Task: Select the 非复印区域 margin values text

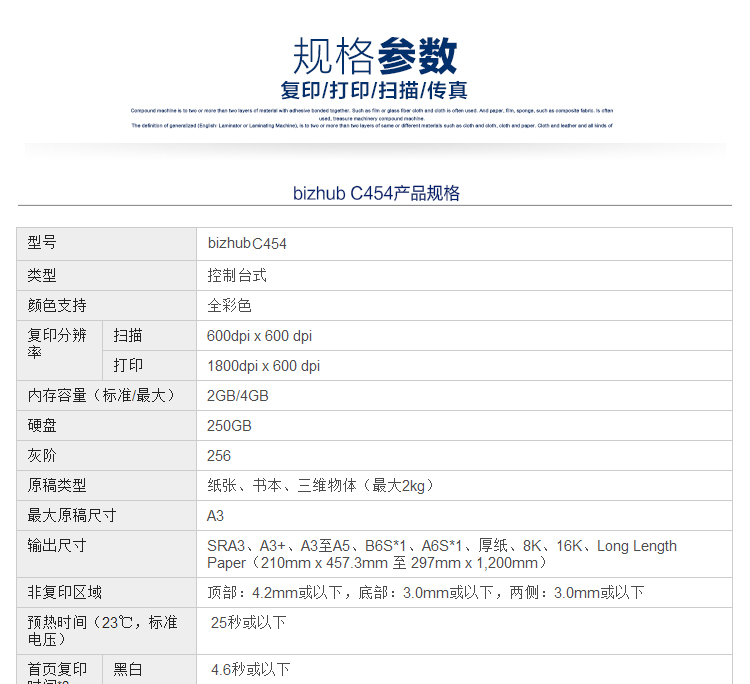Action: click(425, 593)
